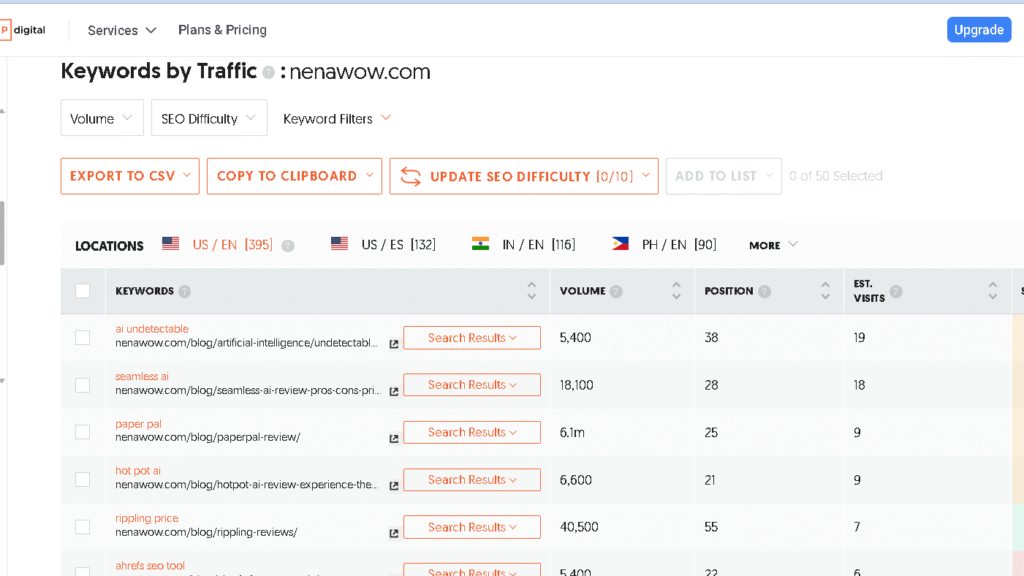
Task: Click the US flag icon for US/EN location
Action: pyautogui.click(x=170, y=242)
